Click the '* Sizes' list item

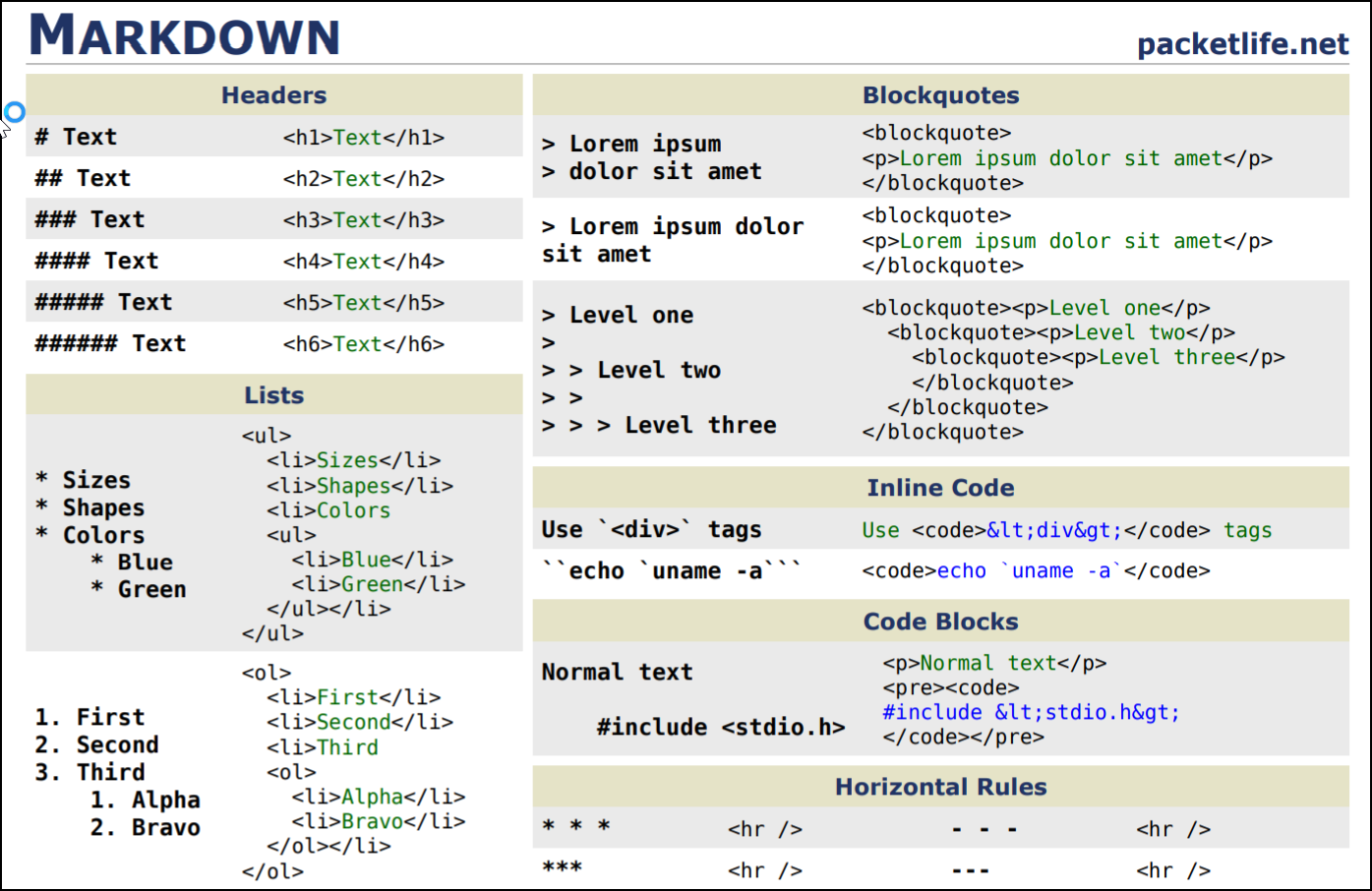click(83, 480)
